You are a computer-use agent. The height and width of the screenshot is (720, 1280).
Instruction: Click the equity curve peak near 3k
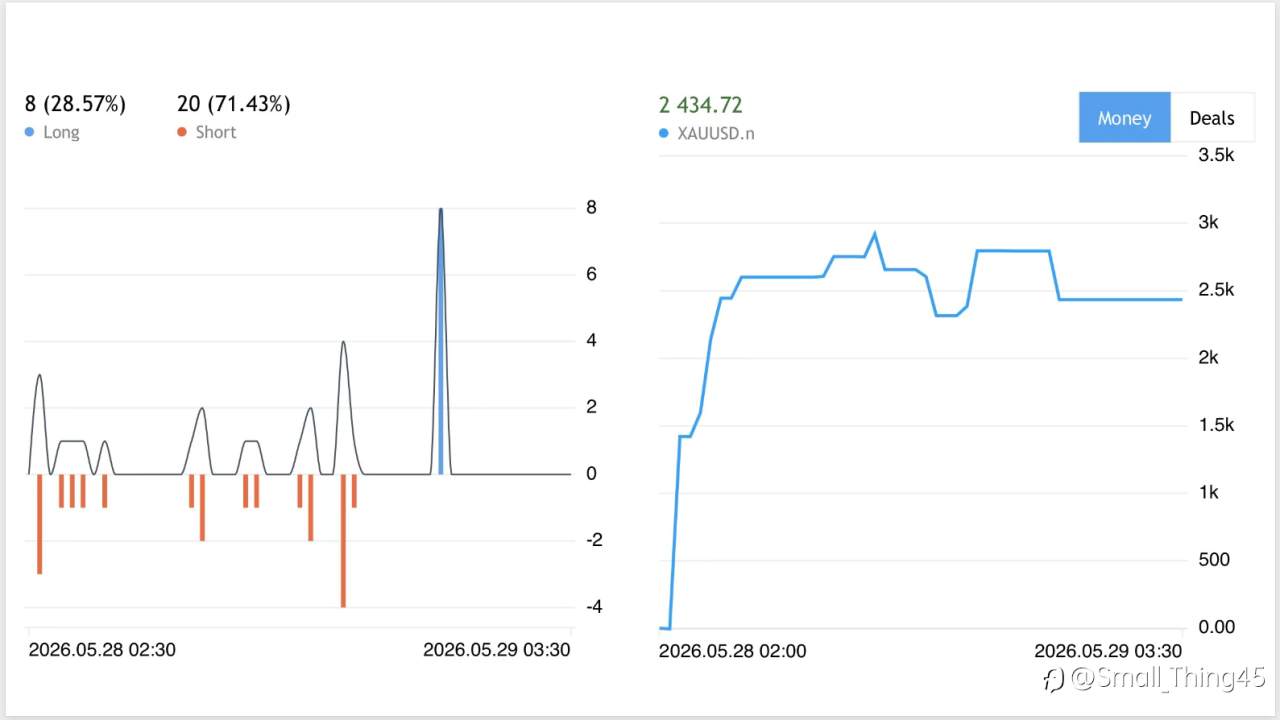(875, 234)
